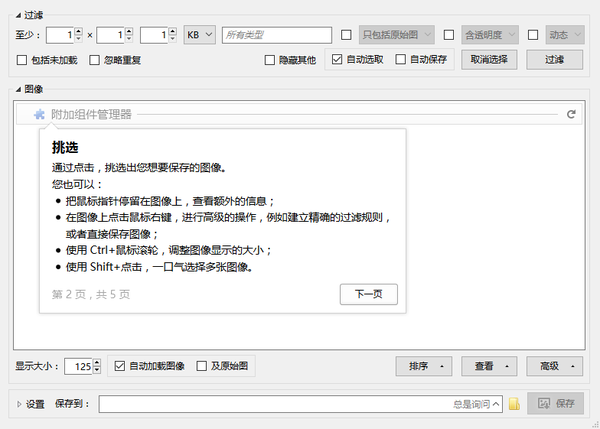Collapse the 过滤 section triangle
Screen dimensions: 600x429
click(x=18, y=15)
